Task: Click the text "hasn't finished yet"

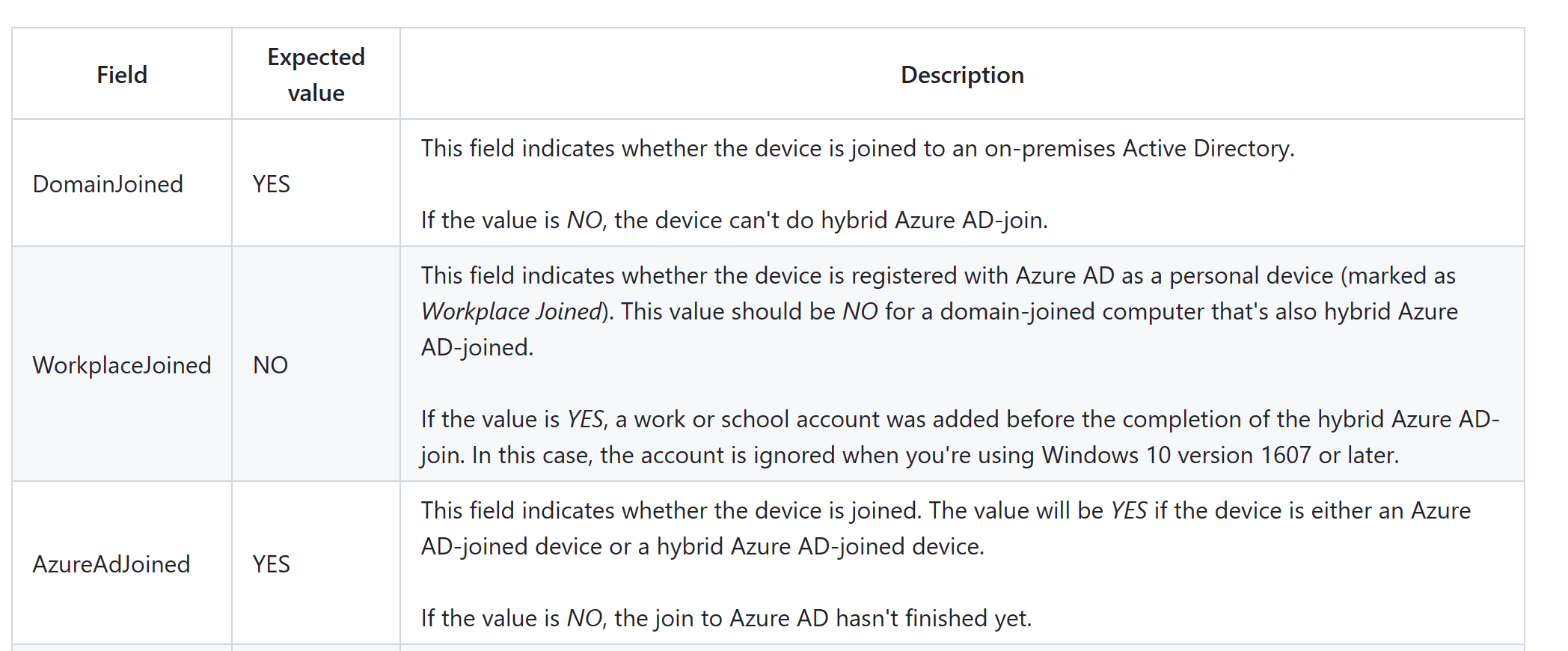Action: pyautogui.click(x=931, y=618)
